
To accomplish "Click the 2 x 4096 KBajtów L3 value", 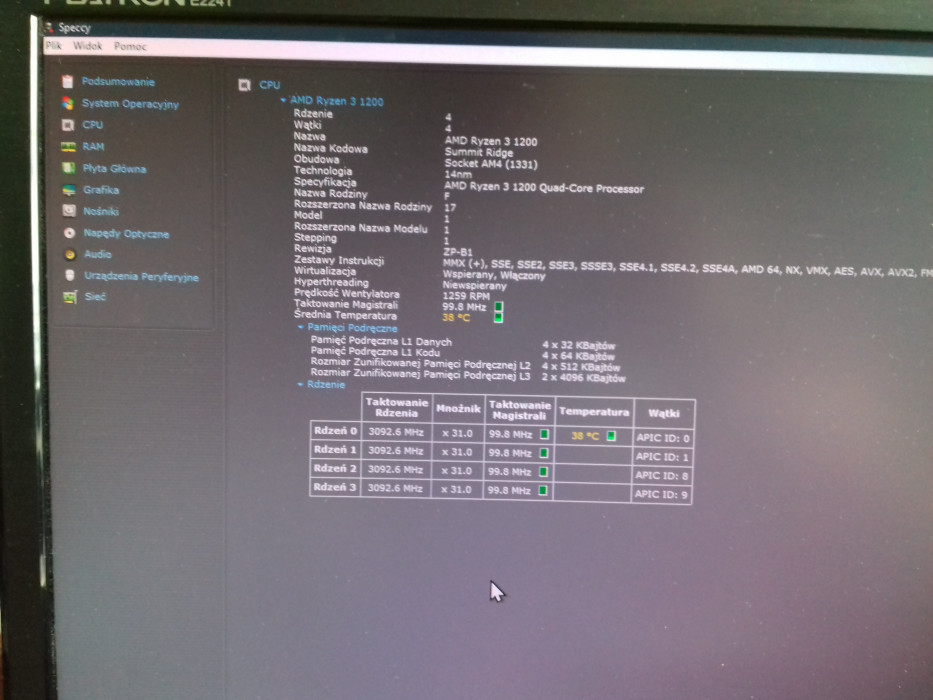I will [583, 378].
